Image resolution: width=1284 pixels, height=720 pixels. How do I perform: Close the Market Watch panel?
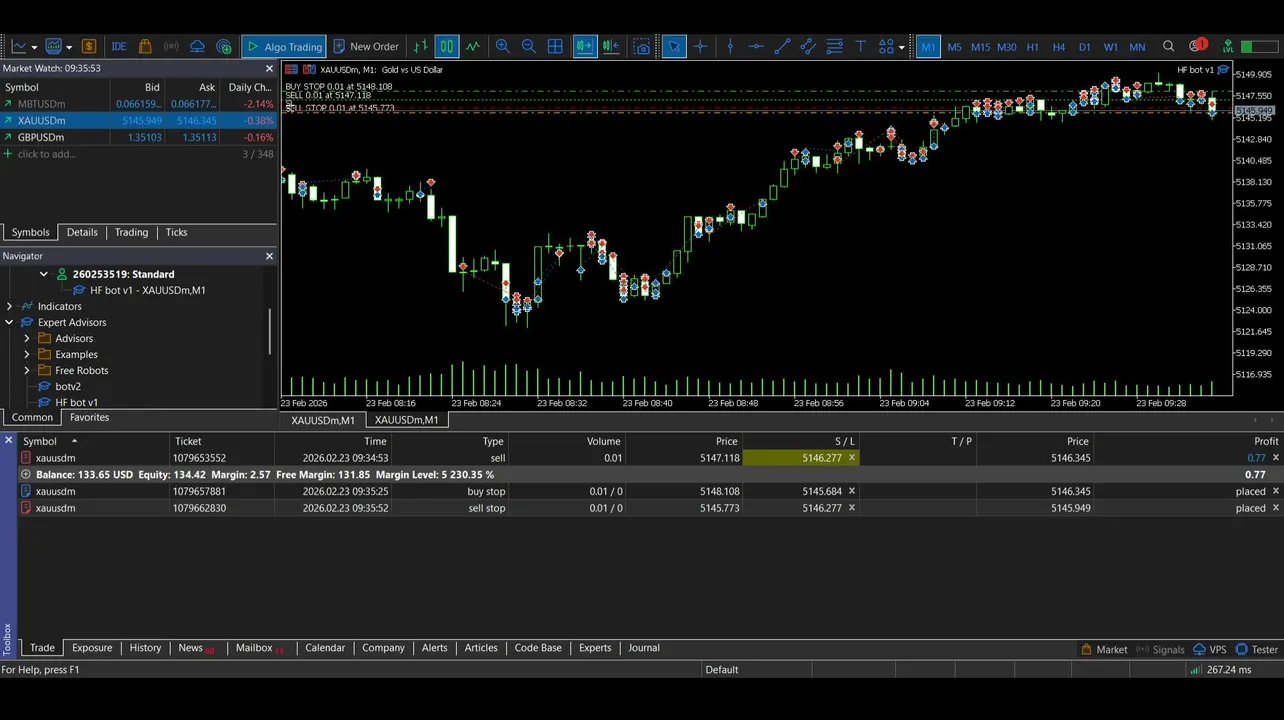pyautogui.click(x=269, y=68)
